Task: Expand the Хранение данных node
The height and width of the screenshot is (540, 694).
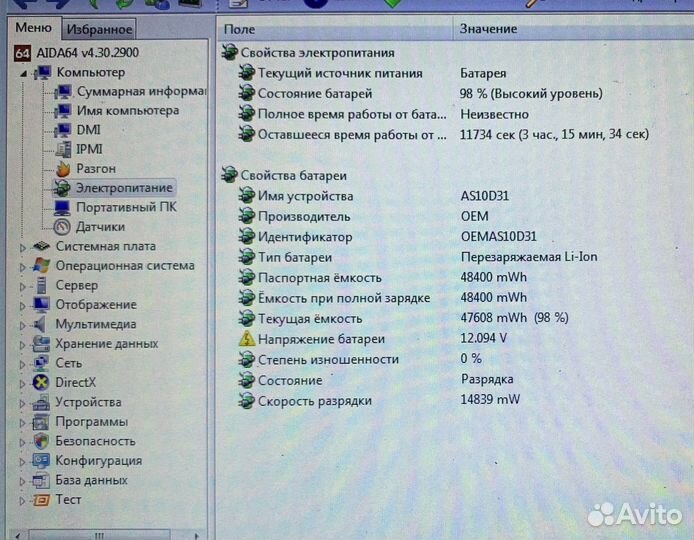Action: coord(22,345)
